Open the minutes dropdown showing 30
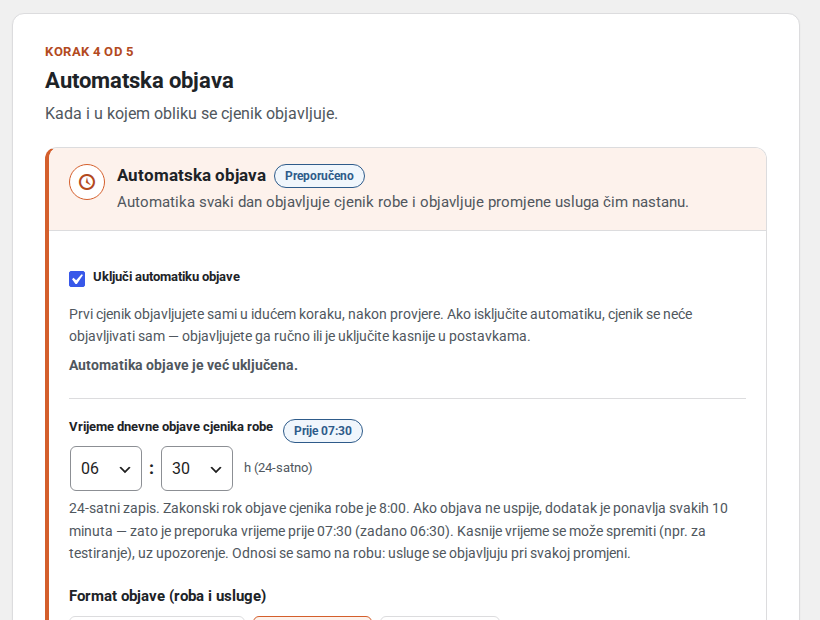Image resolution: width=820 pixels, height=620 pixels. pos(197,468)
